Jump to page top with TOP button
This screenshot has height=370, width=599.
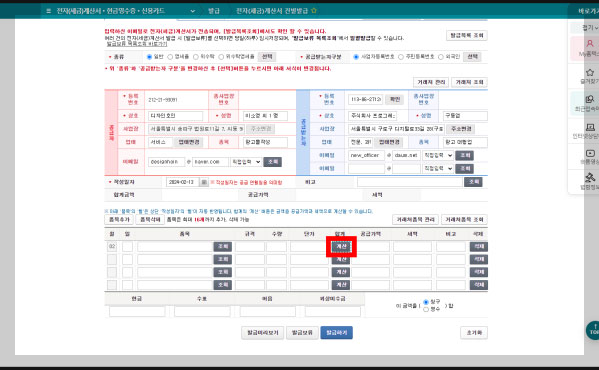click(593, 330)
